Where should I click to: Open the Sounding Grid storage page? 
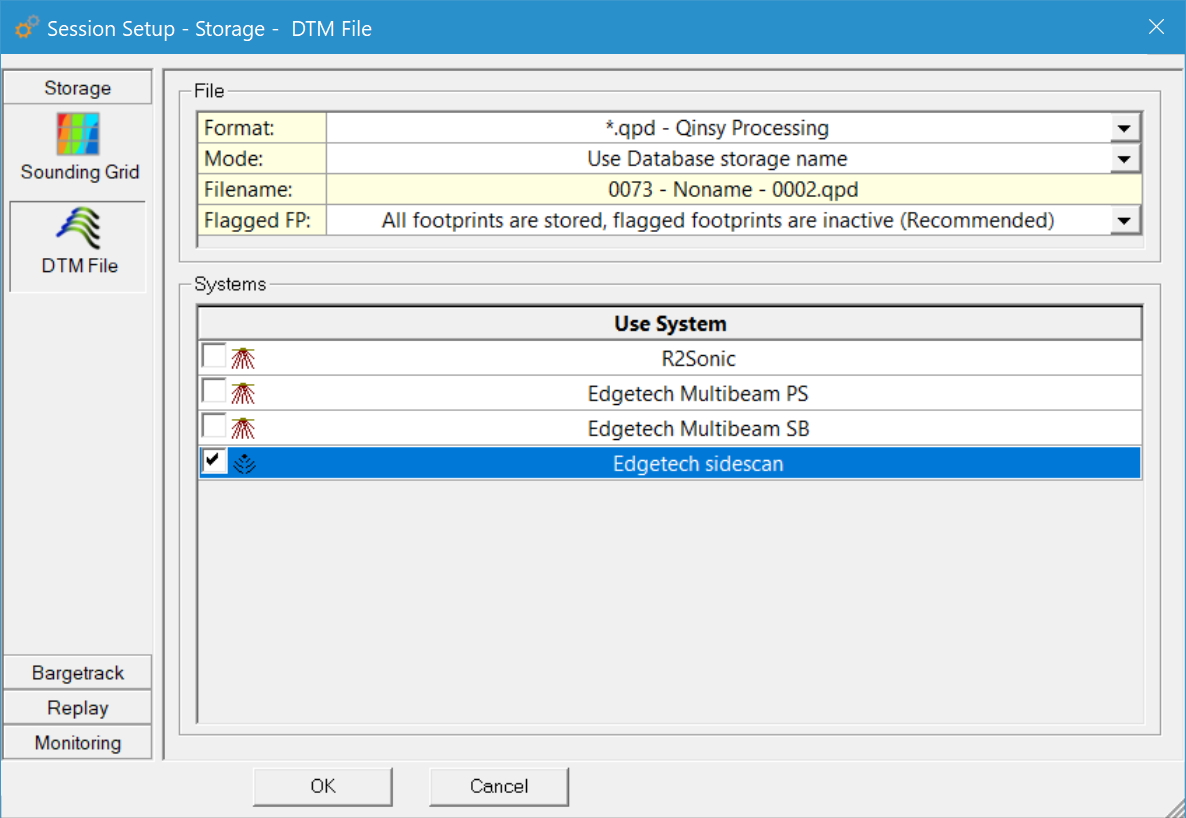click(x=78, y=146)
